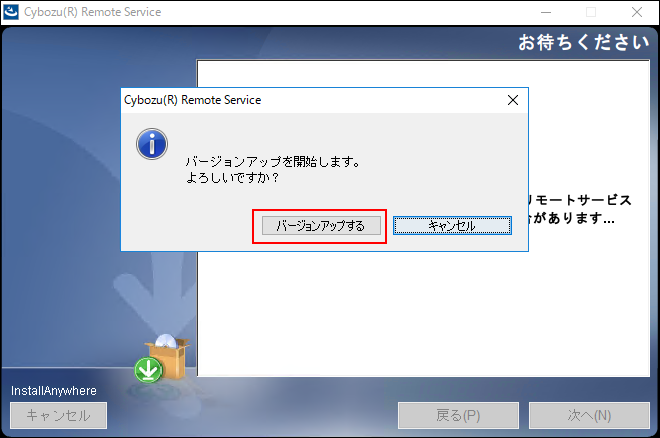
Task: Click the blue information icon in dialog
Action: (x=152, y=144)
